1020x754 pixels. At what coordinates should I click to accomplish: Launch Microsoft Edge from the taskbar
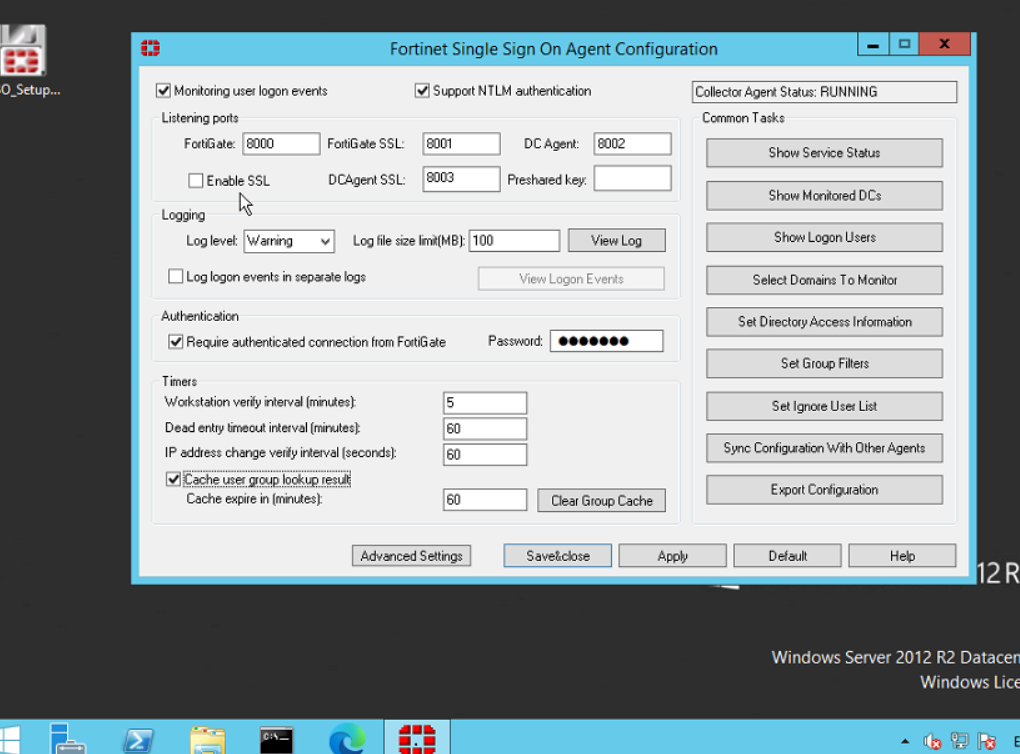click(347, 739)
